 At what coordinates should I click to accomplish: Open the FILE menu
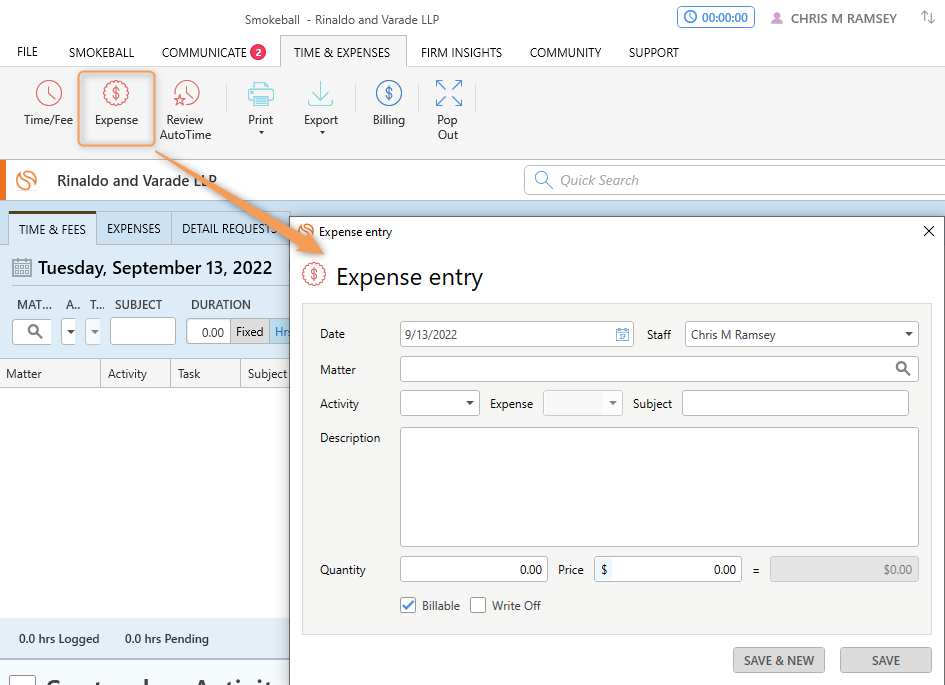(x=27, y=52)
